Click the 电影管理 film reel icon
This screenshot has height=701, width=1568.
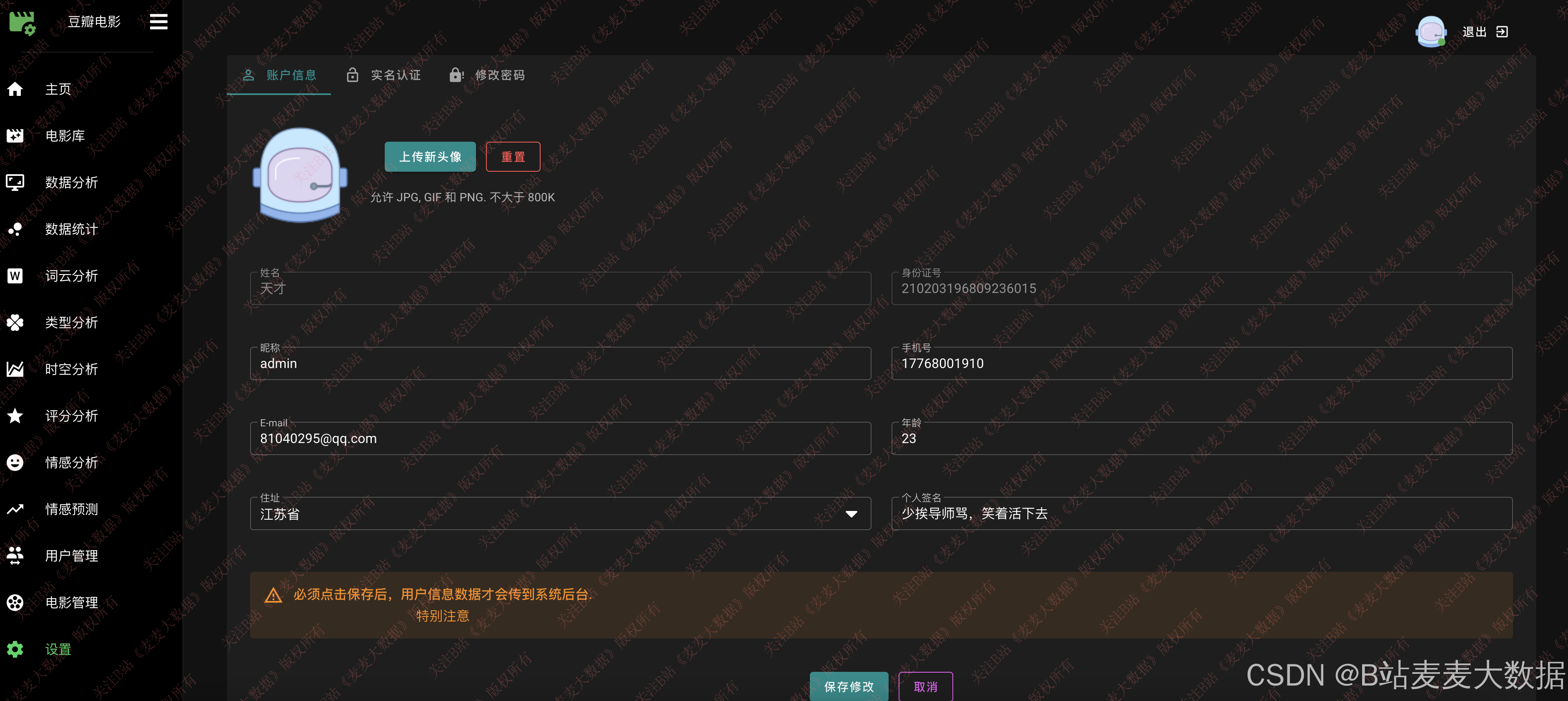click(15, 602)
